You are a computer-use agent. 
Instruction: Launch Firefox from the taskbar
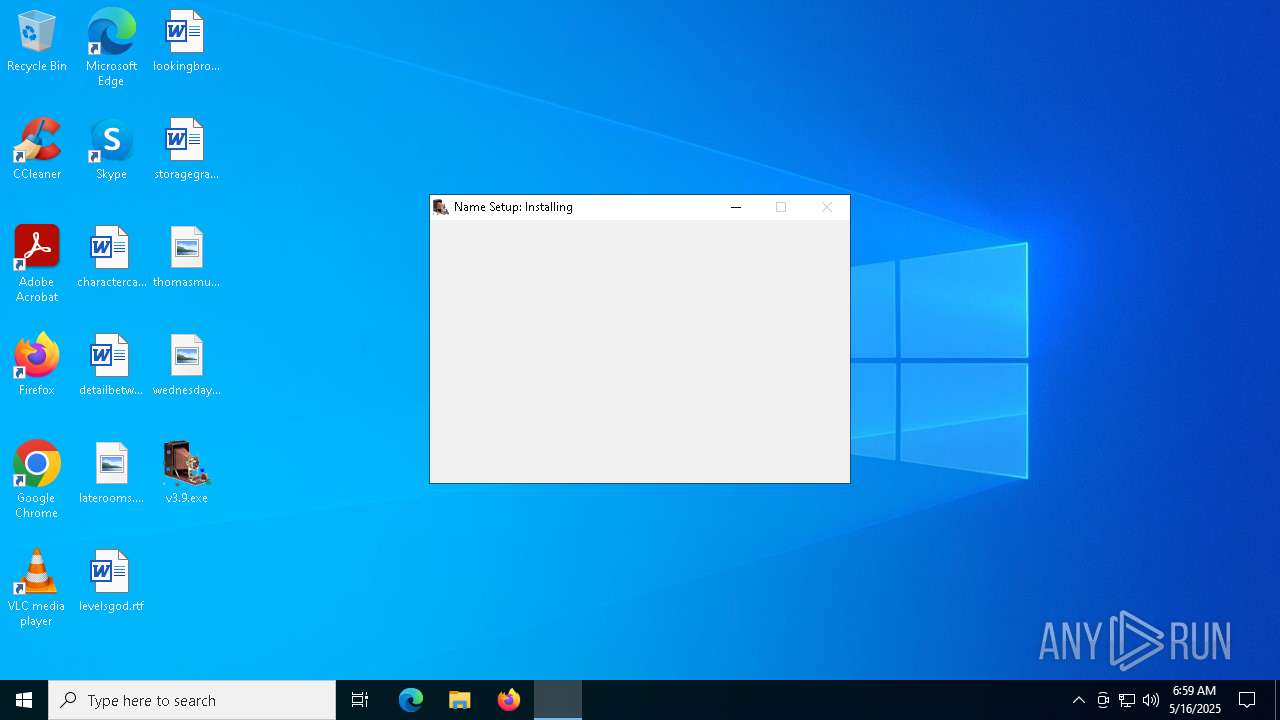(509, 700)
